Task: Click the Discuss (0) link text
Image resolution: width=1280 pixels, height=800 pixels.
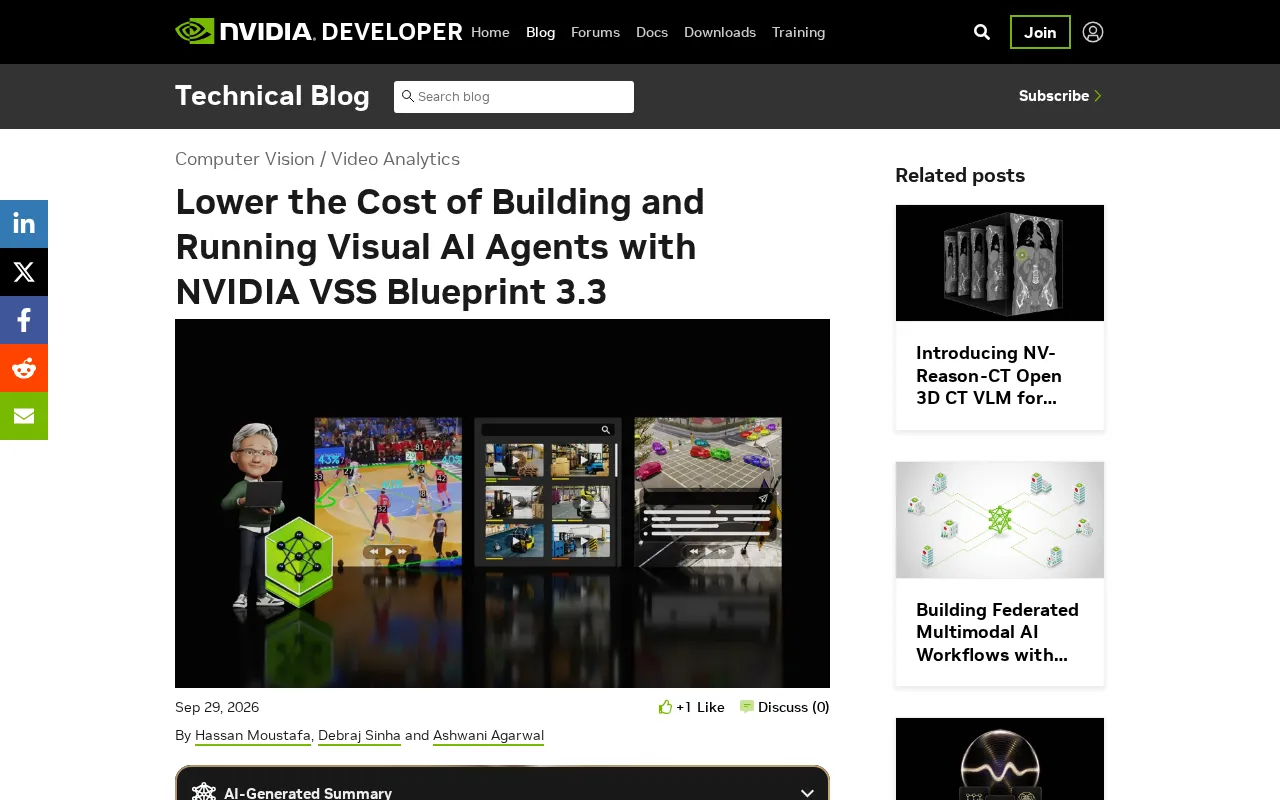Action: tap(794, 707)
